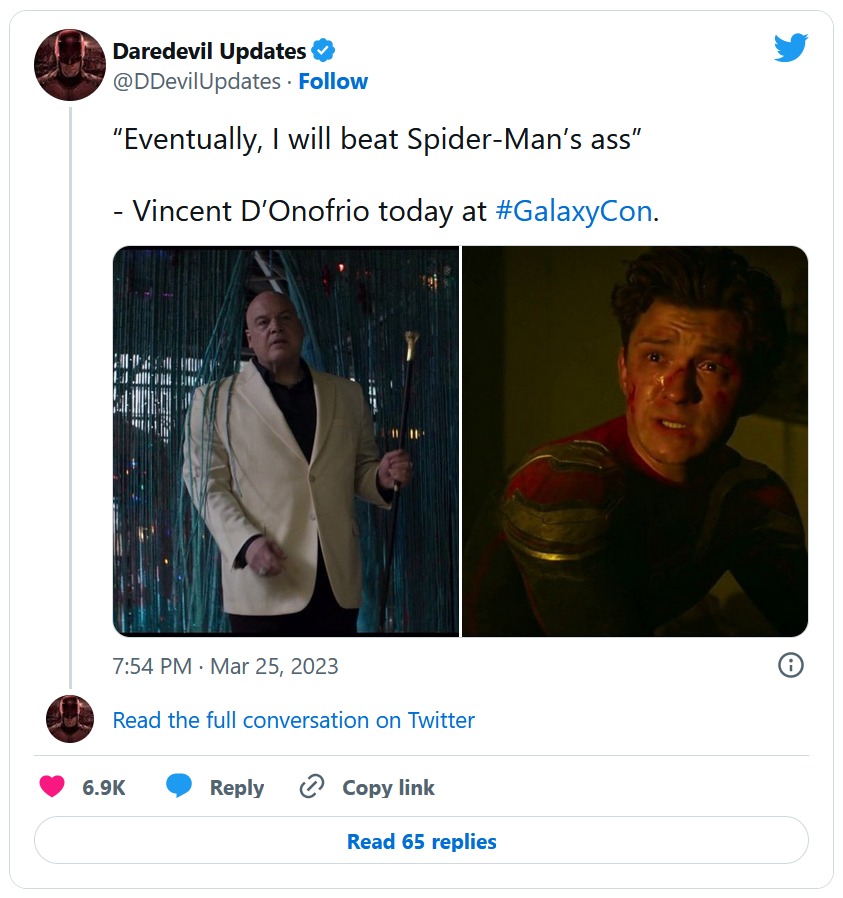Image resolution: width=843 pixels, height=898 pixels.
Task: Open the left photo of man in white suit
Action: click(286, 441)
